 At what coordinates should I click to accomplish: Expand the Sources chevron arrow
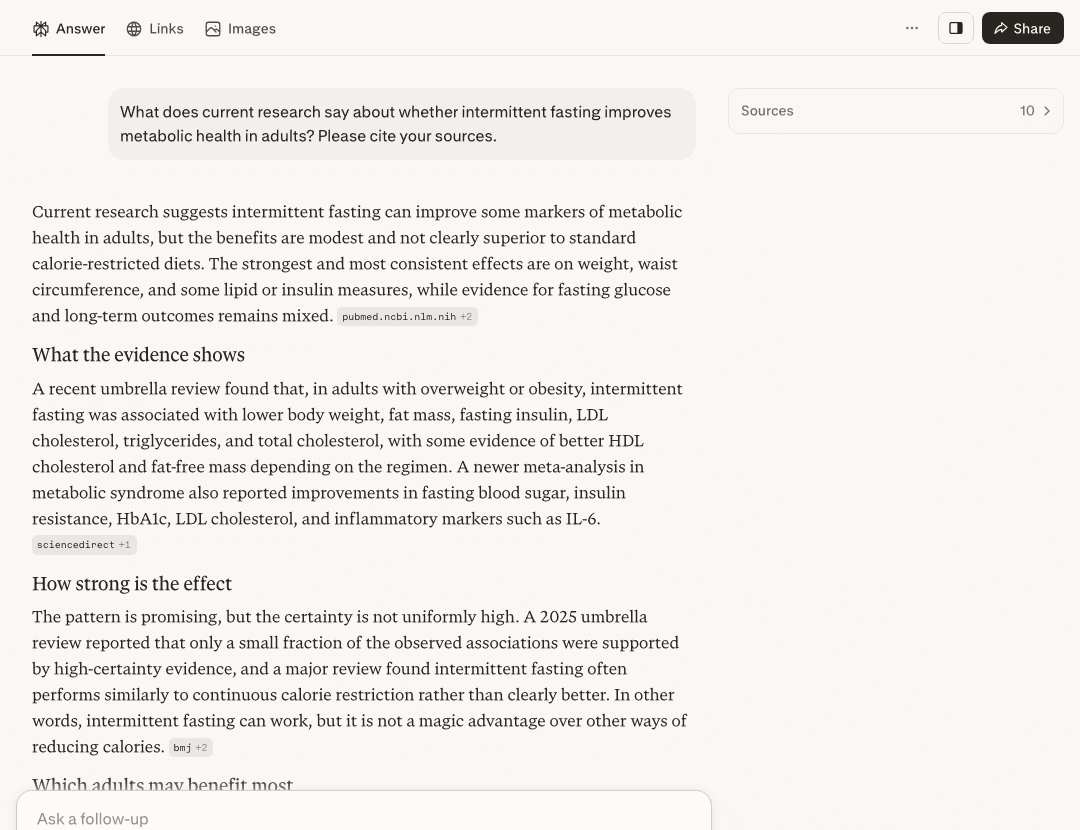click(x=1047, y=111)
